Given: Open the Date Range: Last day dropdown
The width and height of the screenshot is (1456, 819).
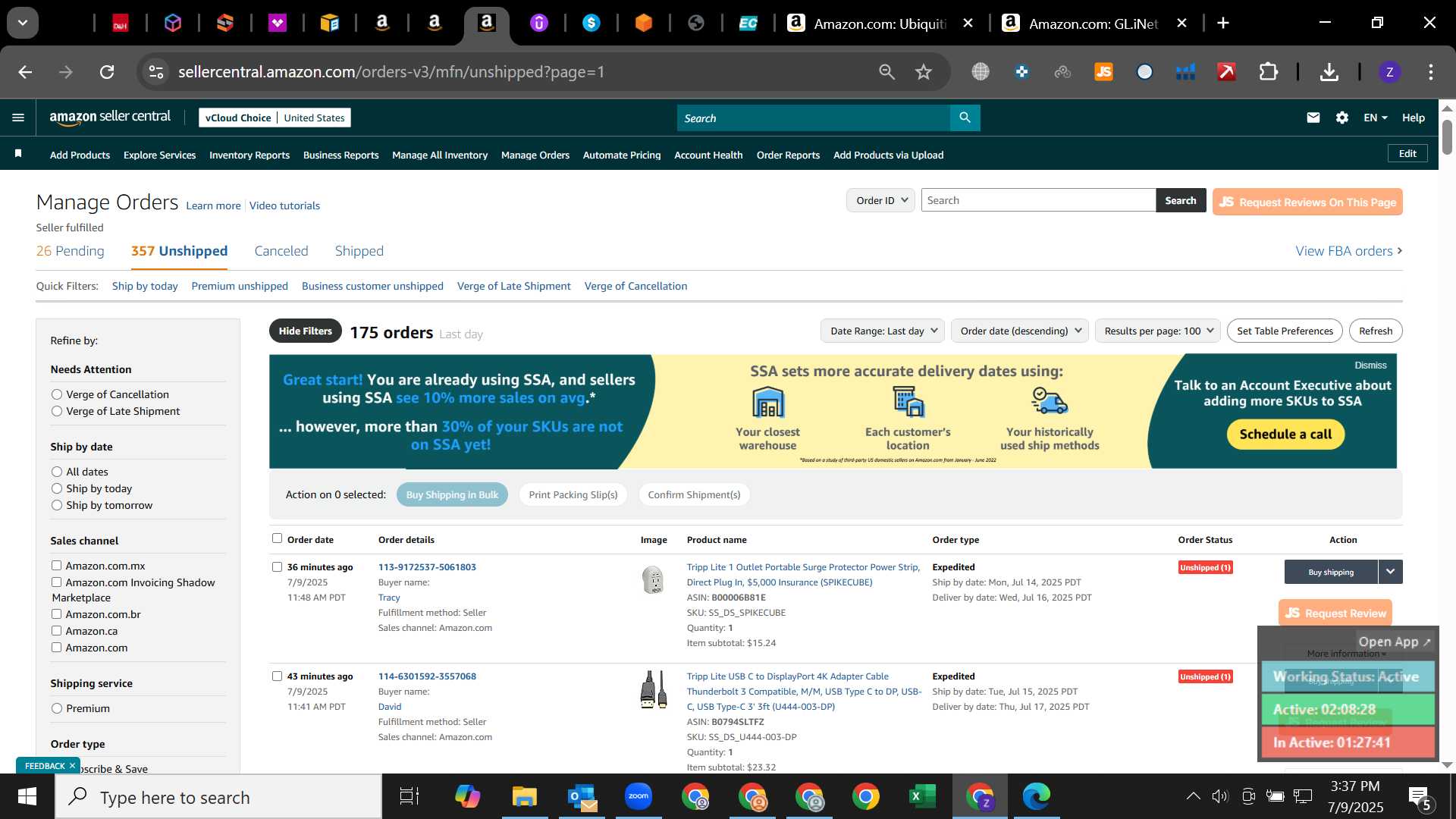Looking at the screenshot, I should click(x=883, y=331).
